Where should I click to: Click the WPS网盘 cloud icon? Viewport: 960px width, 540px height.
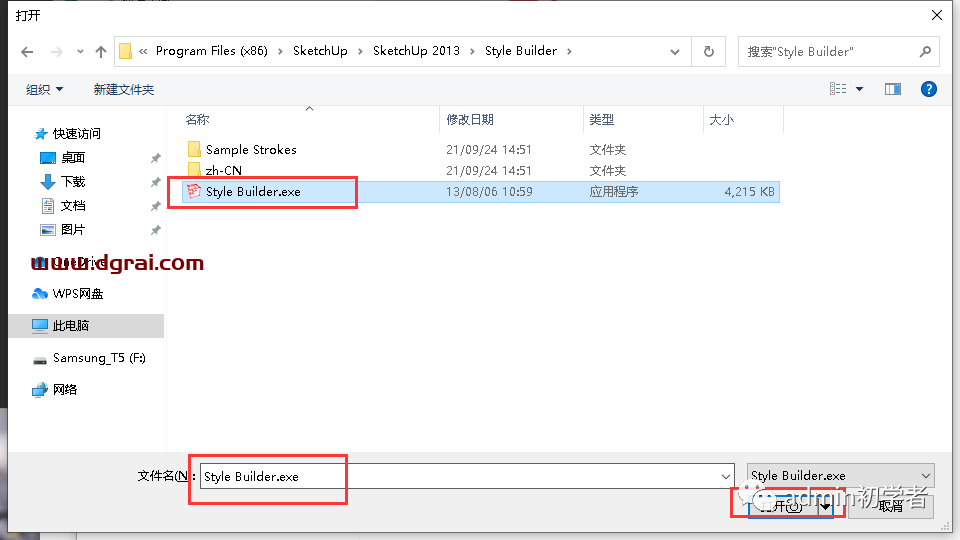coord(40,294)
